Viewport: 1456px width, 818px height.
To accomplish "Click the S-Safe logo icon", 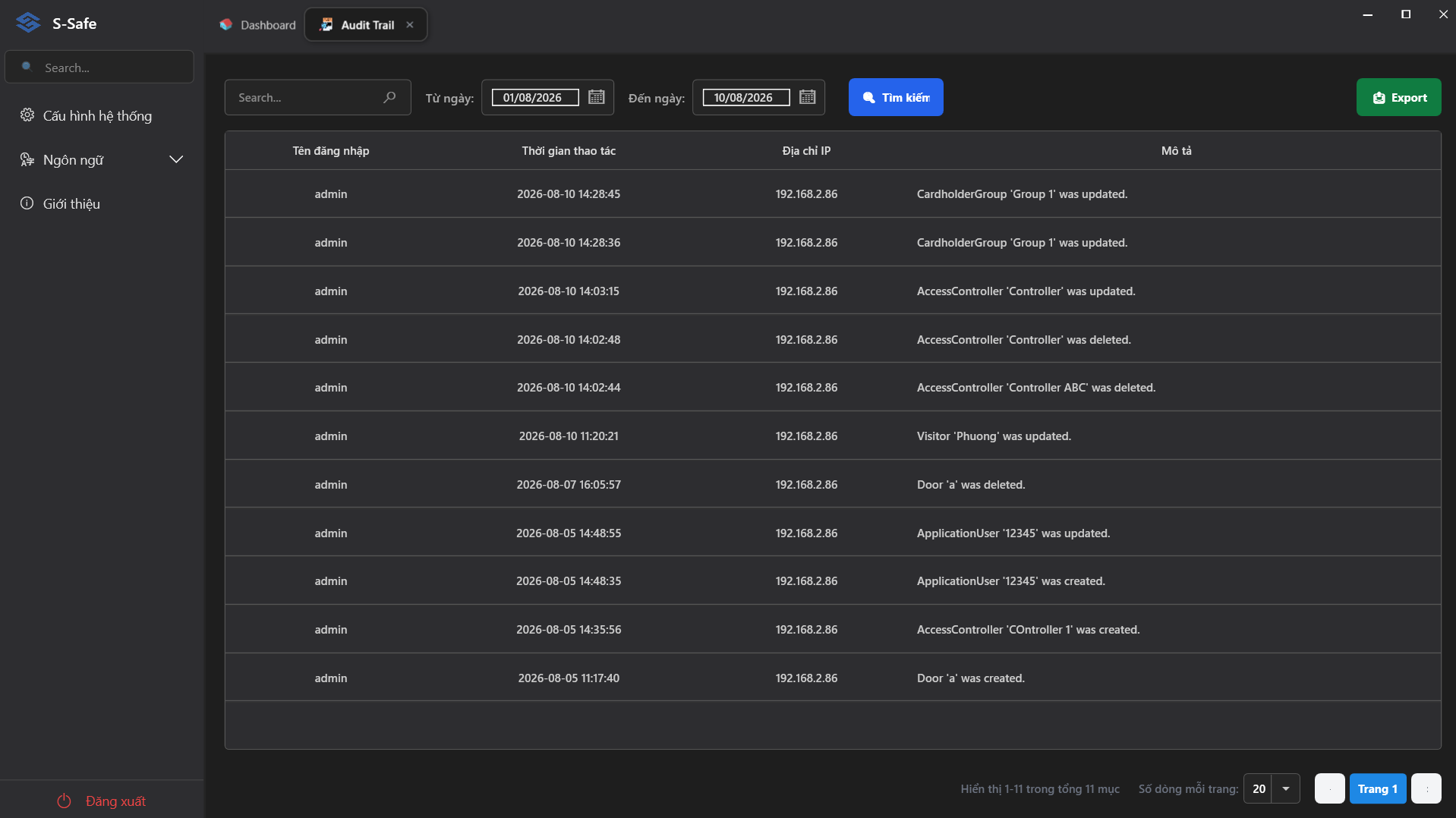I will tap(28, 23).
